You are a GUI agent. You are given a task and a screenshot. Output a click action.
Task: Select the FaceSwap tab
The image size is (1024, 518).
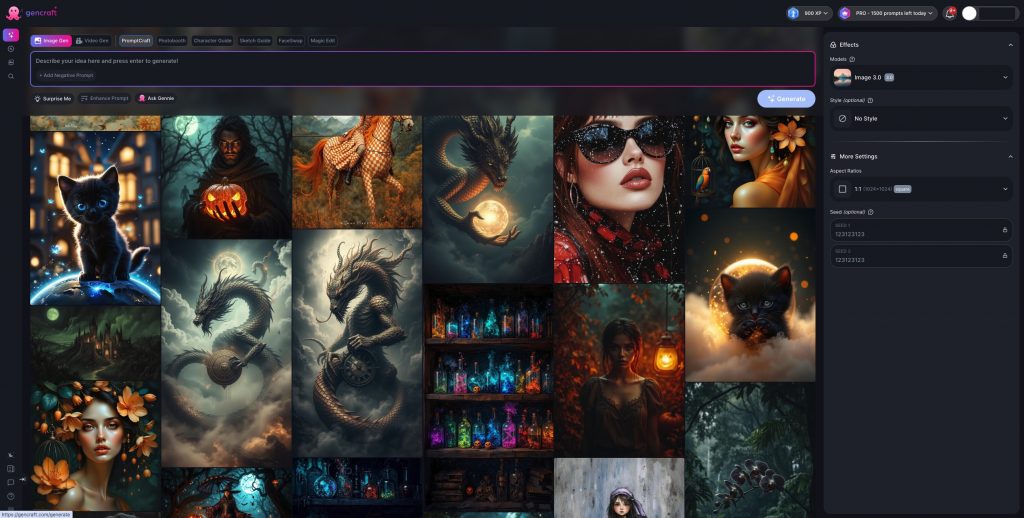(291, 41)
